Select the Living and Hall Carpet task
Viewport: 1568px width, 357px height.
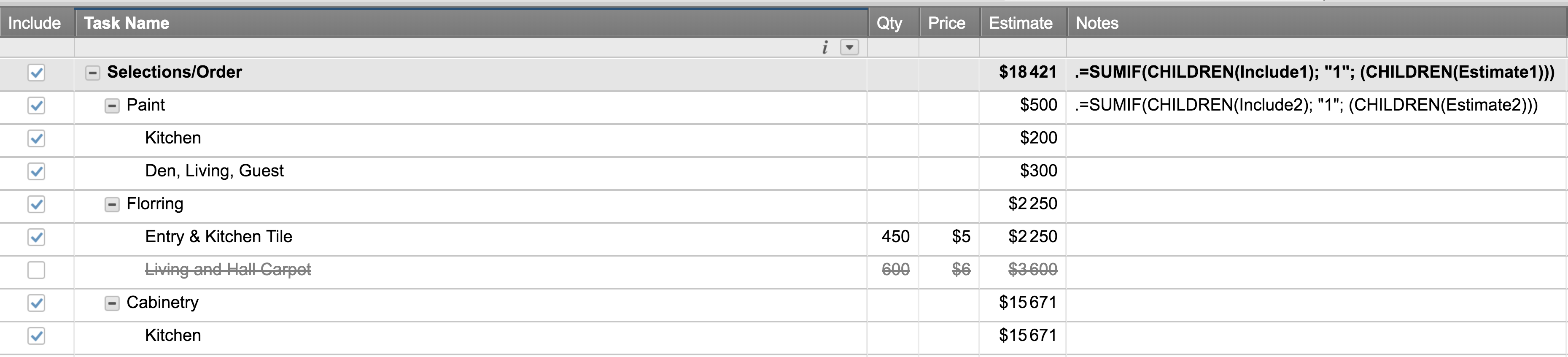click(x=228, y=270)
